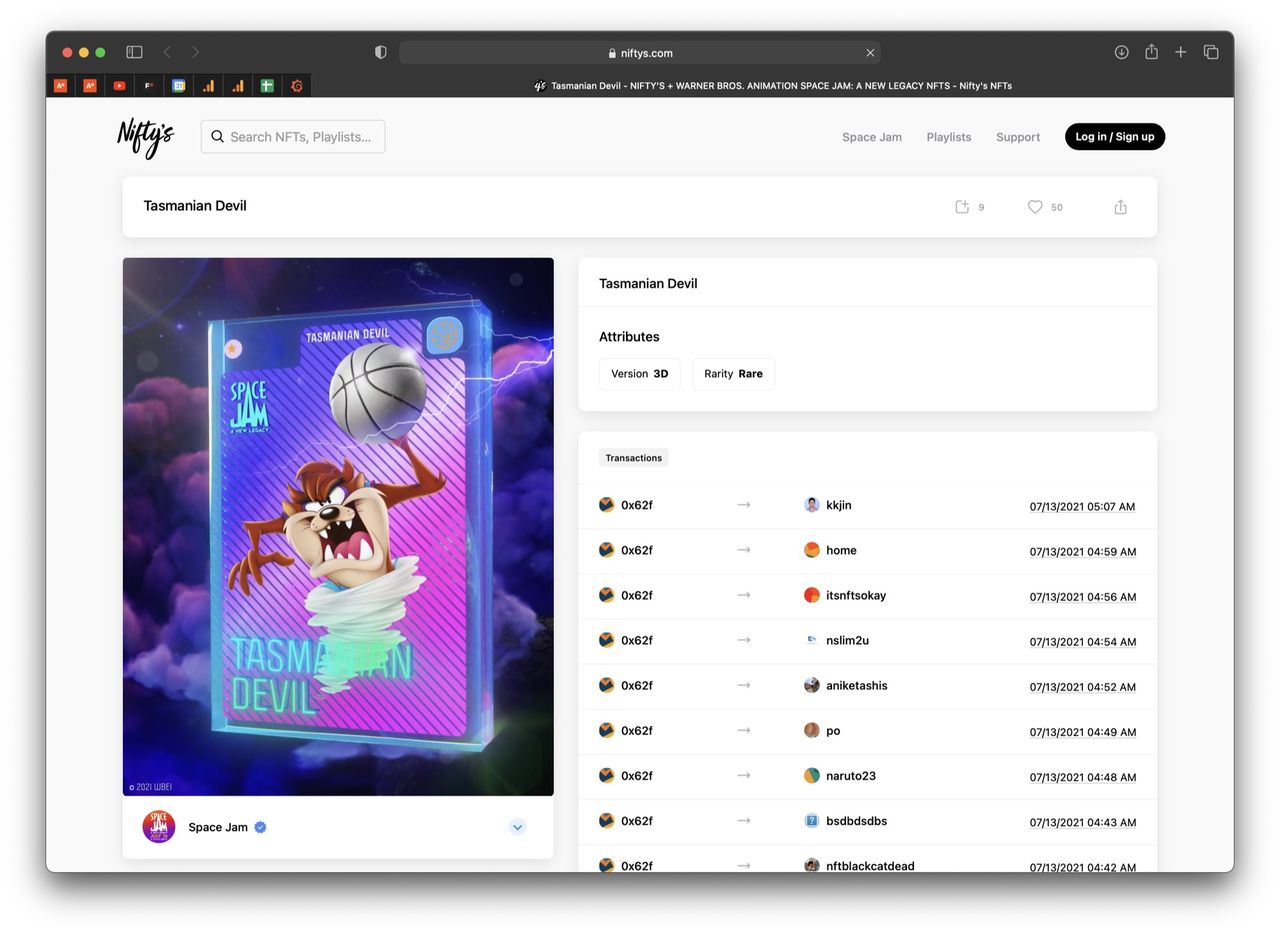Click the Nifty's logo
The image size is (1280, 933).
point(145,137)
